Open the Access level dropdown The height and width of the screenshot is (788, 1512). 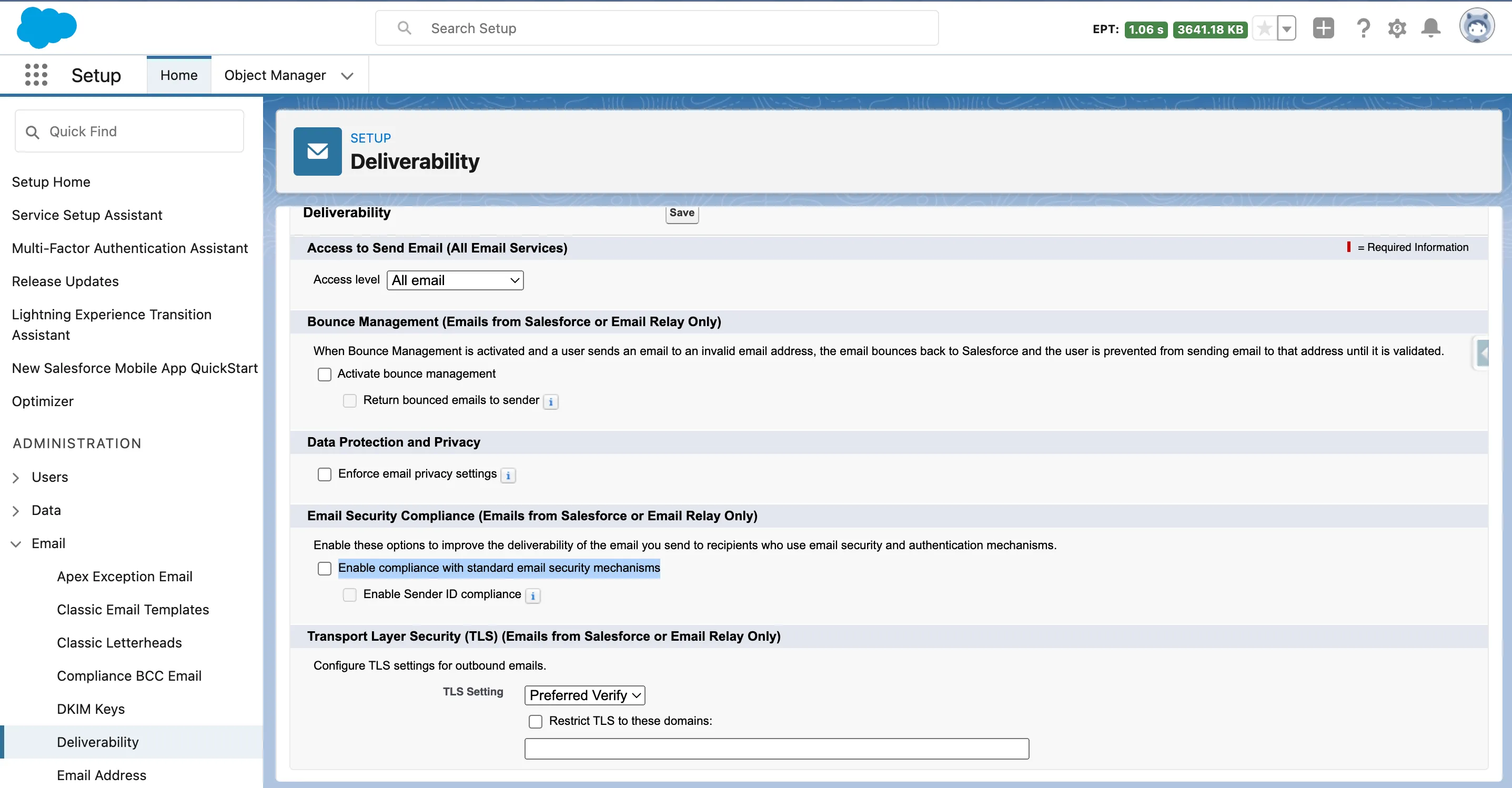[x=455, y=280]
